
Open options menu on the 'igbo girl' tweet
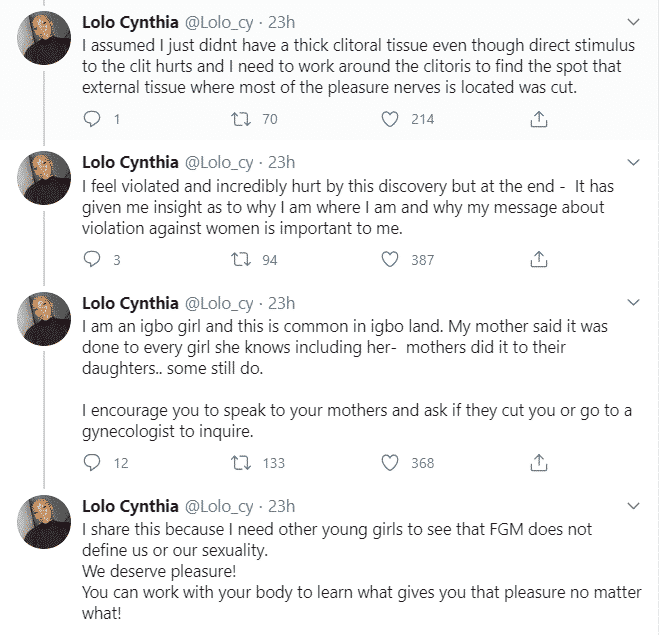pyautogui.click(x=632, y=303)
